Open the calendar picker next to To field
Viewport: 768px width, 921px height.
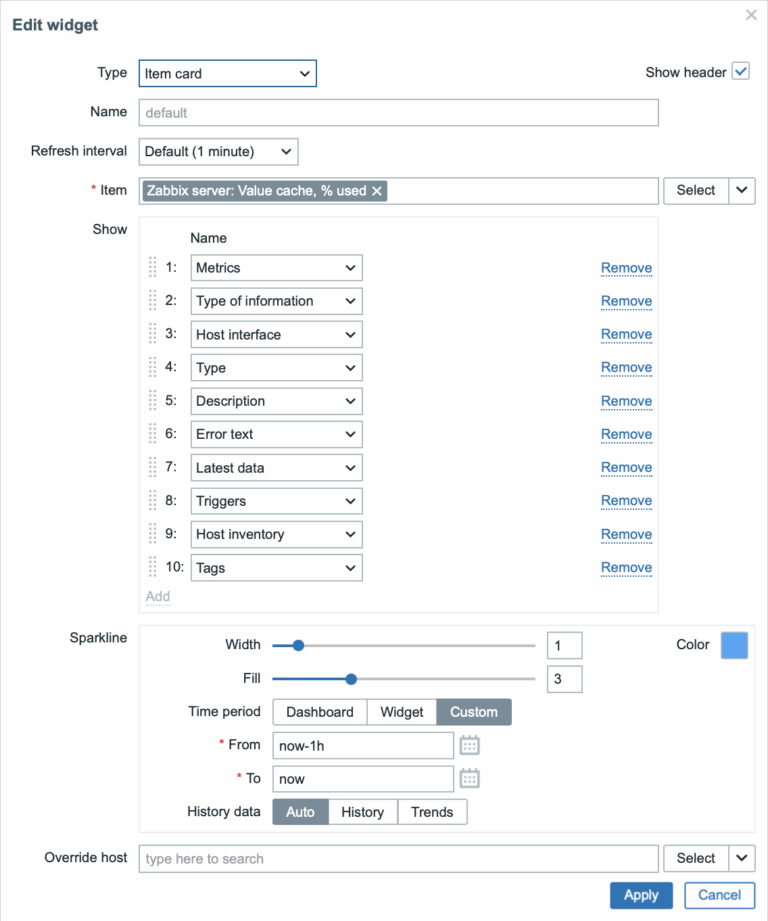tap(468, 778)
